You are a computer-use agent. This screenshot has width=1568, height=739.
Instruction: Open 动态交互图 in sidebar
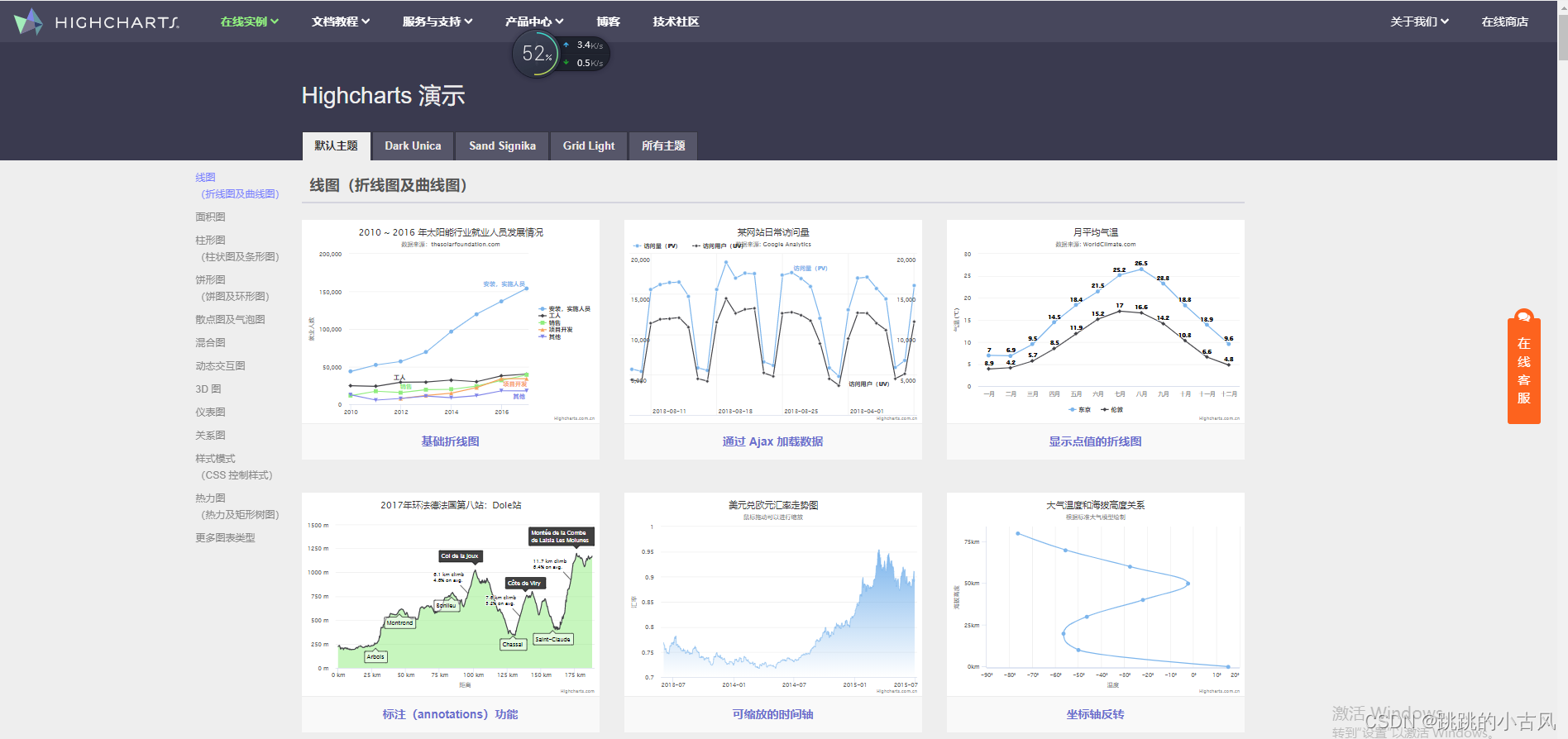click(x=220, y=365)
